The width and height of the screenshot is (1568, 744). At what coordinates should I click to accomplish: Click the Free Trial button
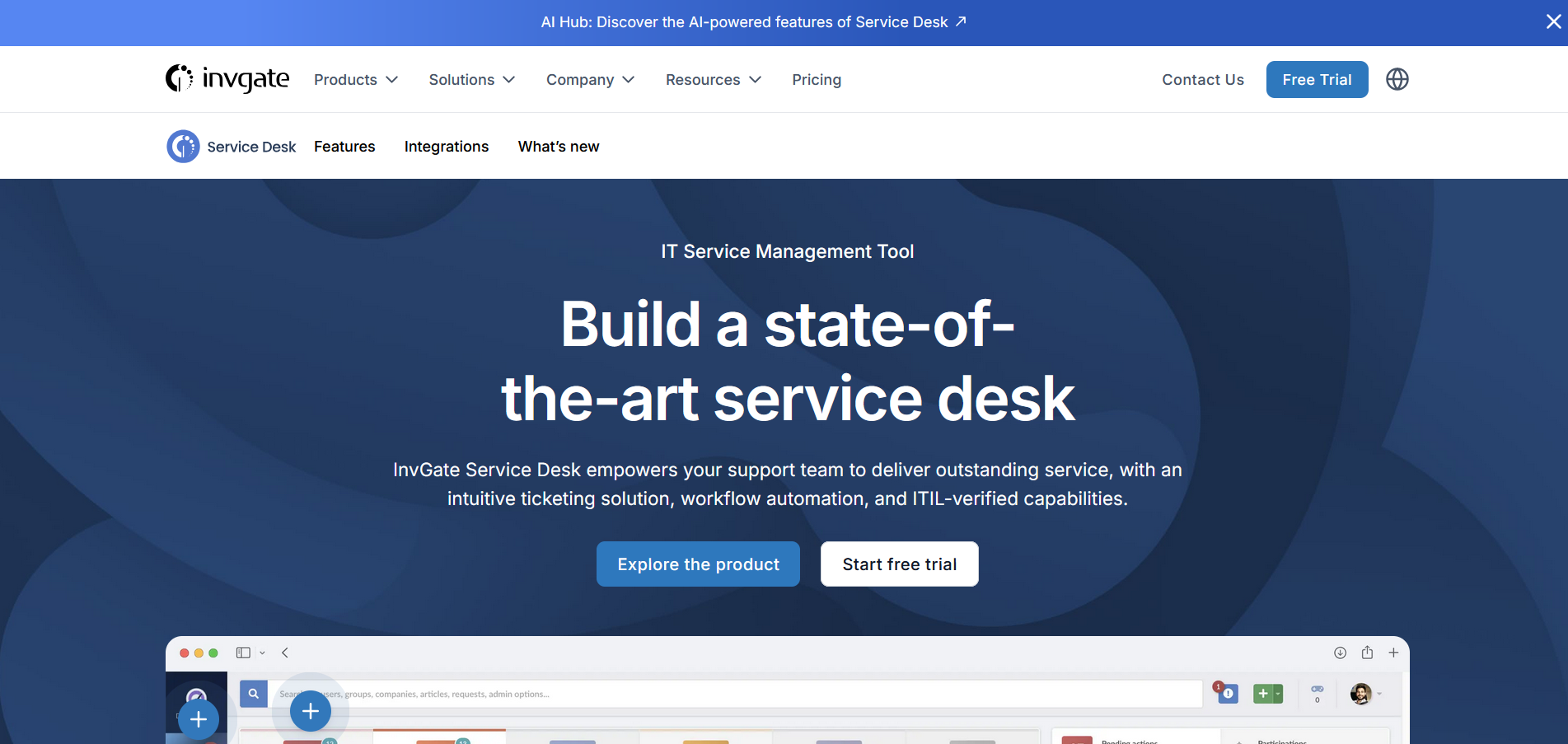click(1317, 80)
